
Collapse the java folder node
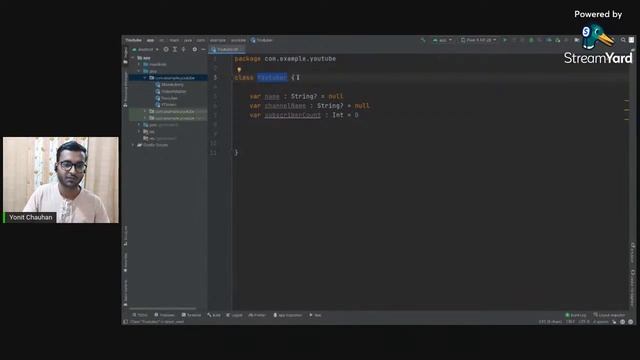[139, 71]
